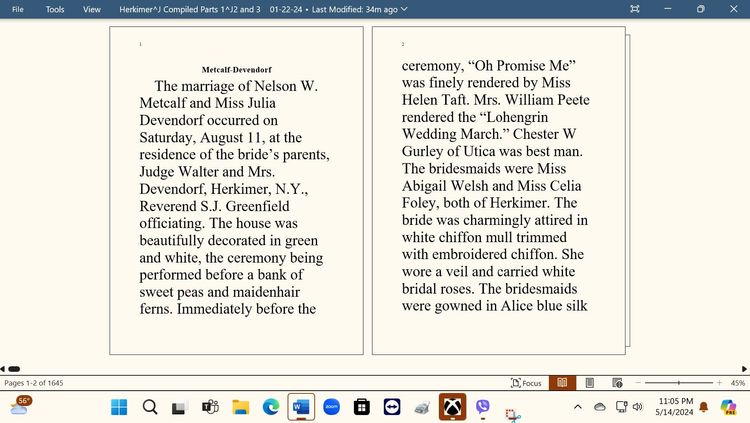The image size is (750, 423).
Task: Open the network status tray icon
Action: click(621, 407)
